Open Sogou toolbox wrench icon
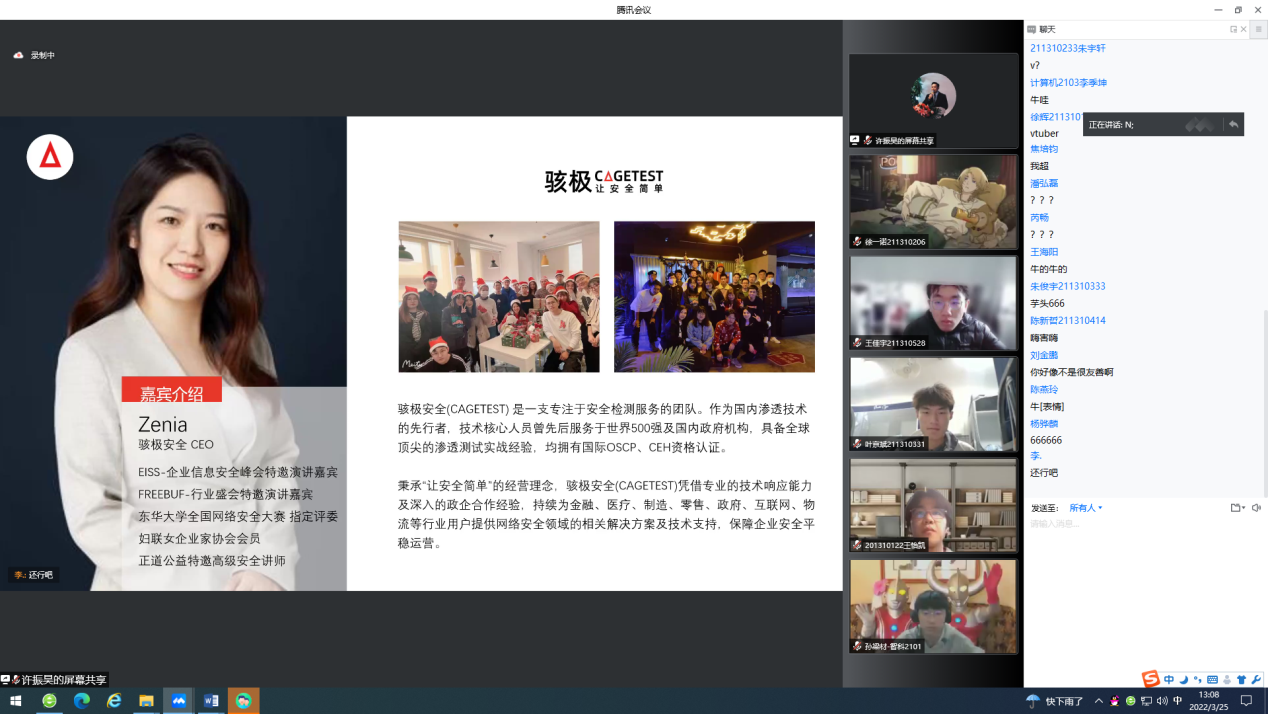The height and width of the screenshot is (714, 1268). [1256, 680]
